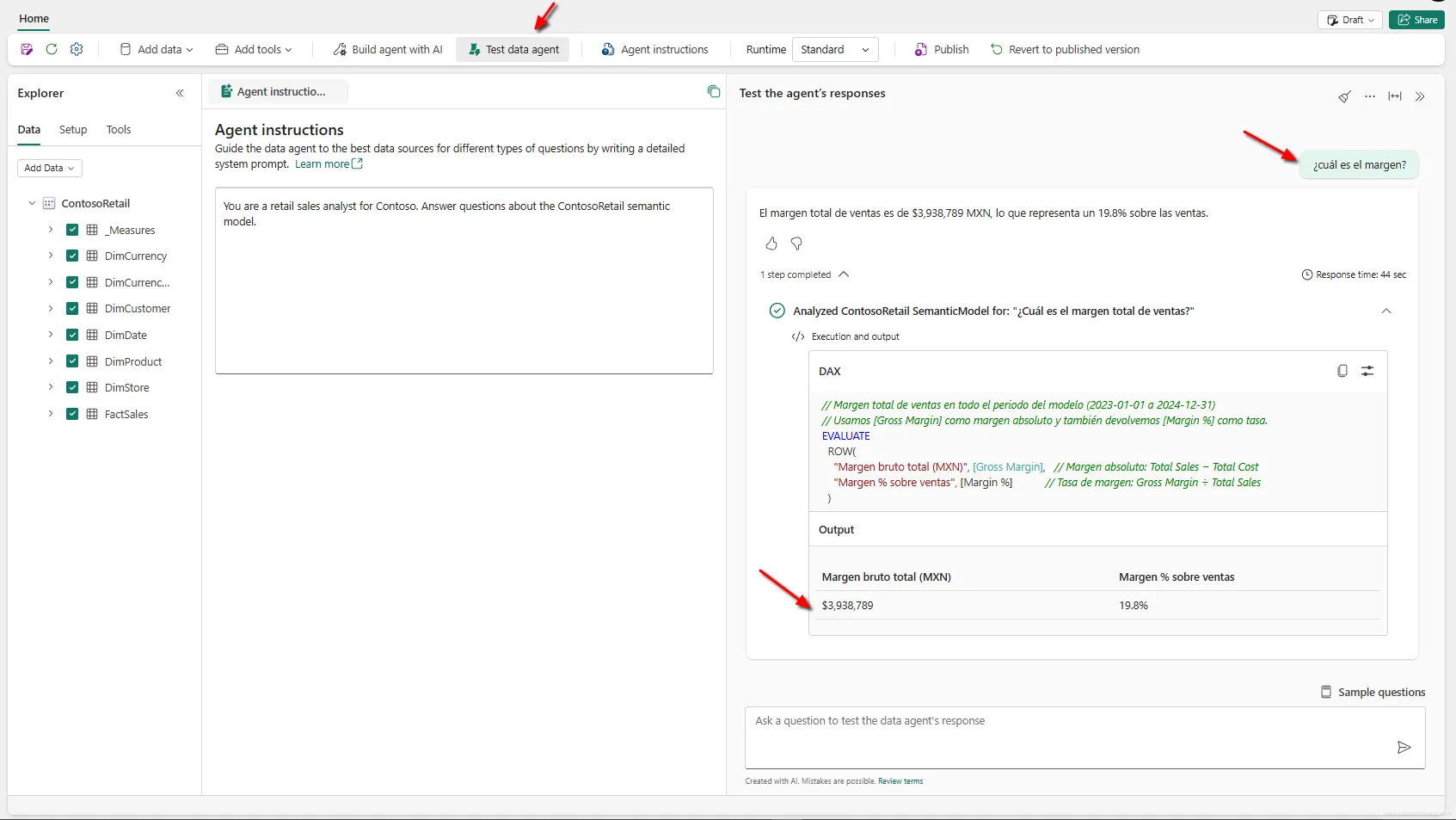
Task: Collapse the Explorer pane
Action: (180, 93)
